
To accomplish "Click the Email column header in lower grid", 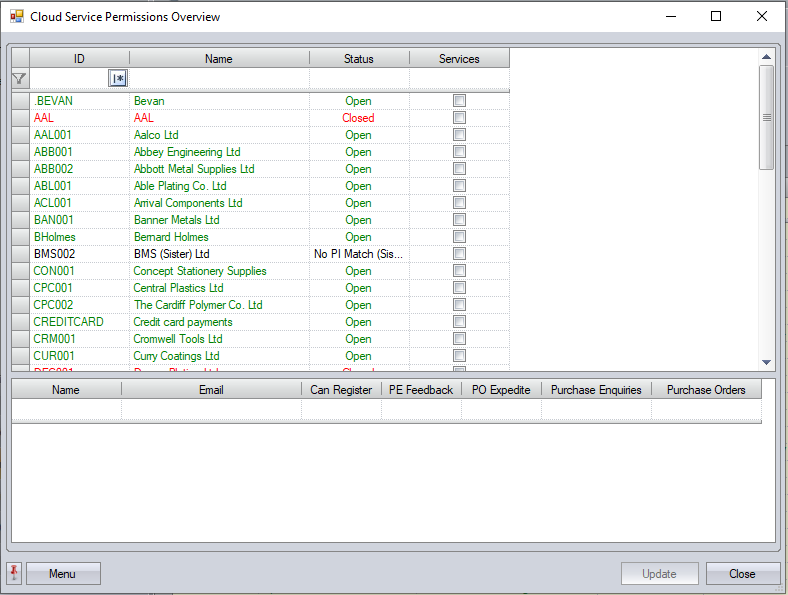I will pos(211,390).
